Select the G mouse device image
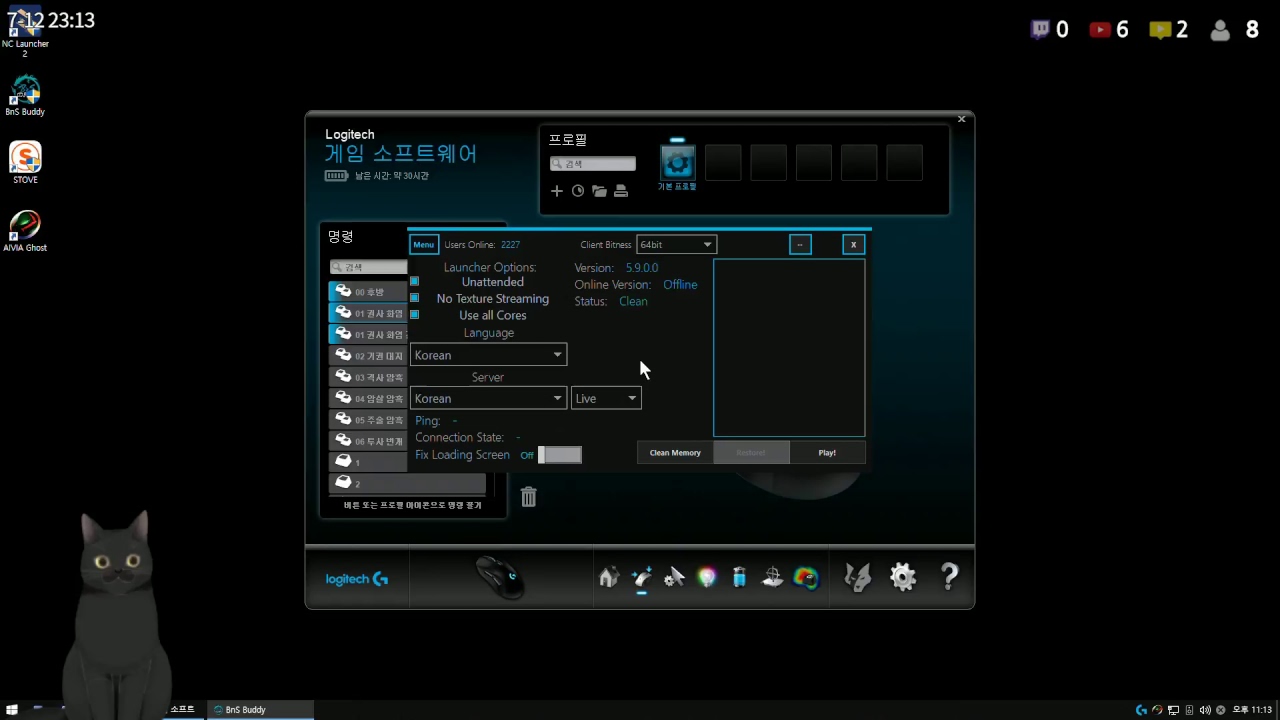 click(x=499, y=577)
